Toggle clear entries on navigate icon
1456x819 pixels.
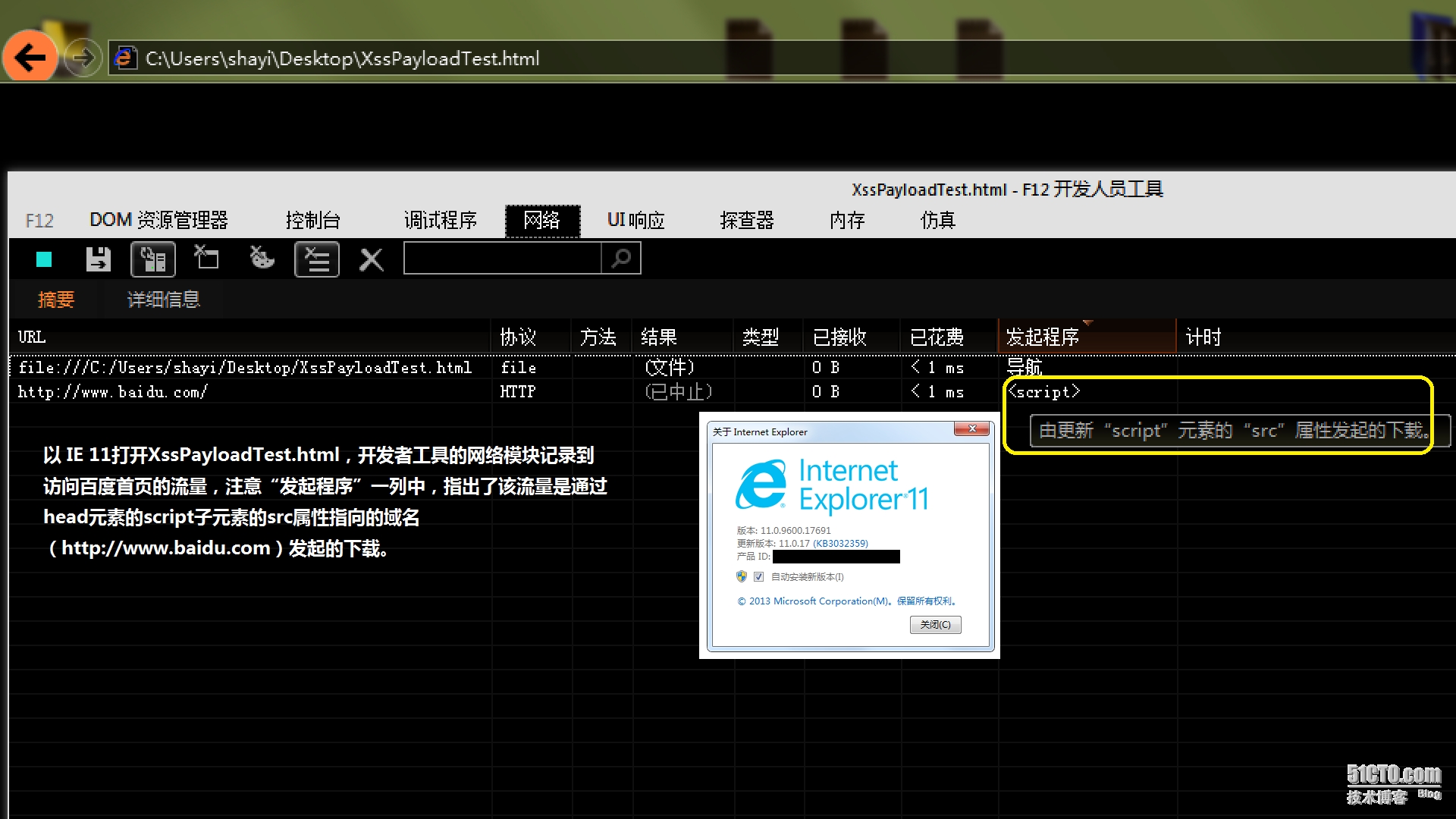(316, 259)
